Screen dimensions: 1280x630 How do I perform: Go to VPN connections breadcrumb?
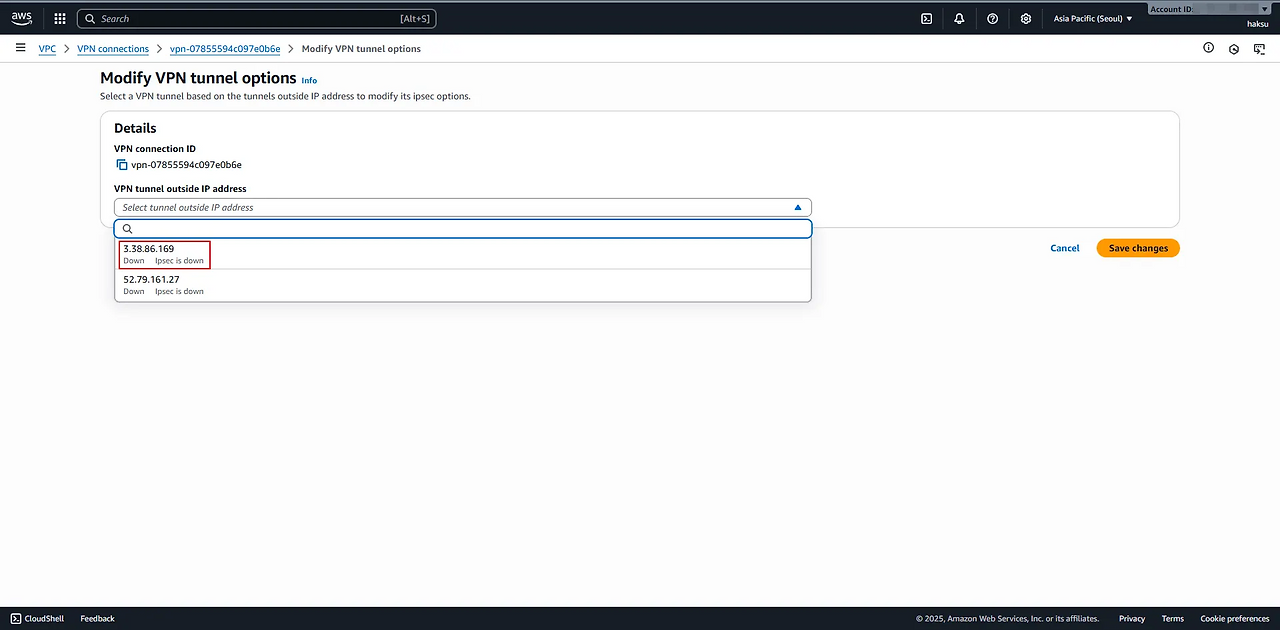pyautogui.click(x=113, y=49)
